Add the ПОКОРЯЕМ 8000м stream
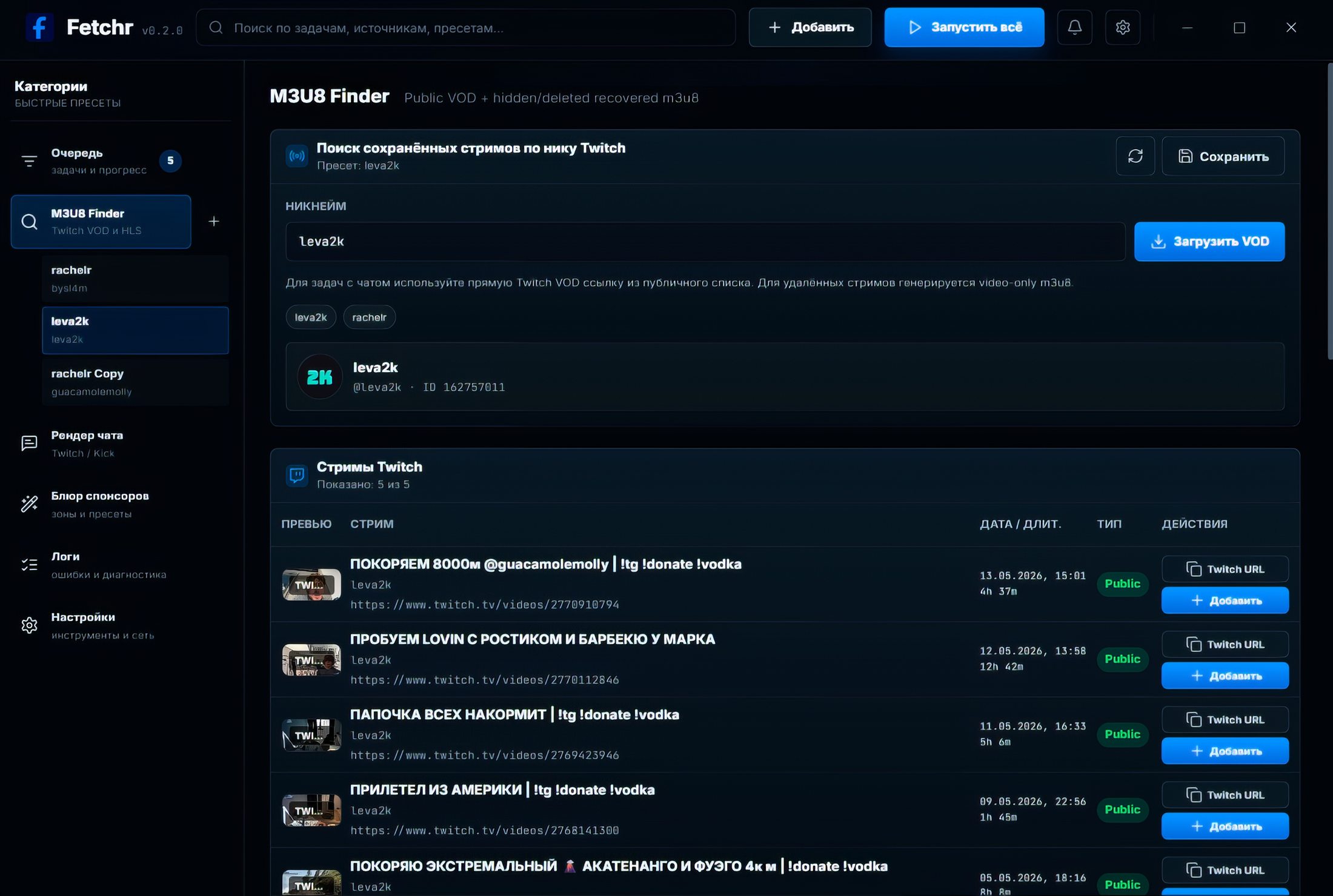This screenshot has width=1333, height=896. tap(1225, 600)
